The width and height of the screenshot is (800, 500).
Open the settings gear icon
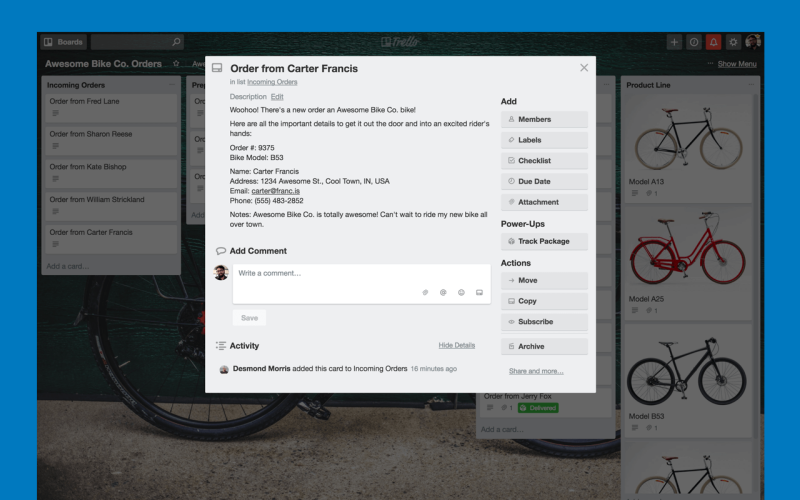(733, 42)
